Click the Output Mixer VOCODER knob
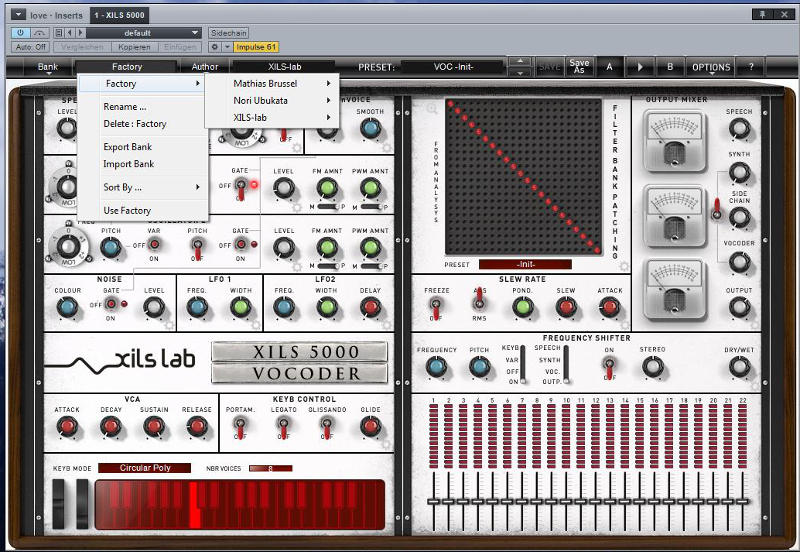The width and height of the screenshot is (800, 552). point(739,262)
